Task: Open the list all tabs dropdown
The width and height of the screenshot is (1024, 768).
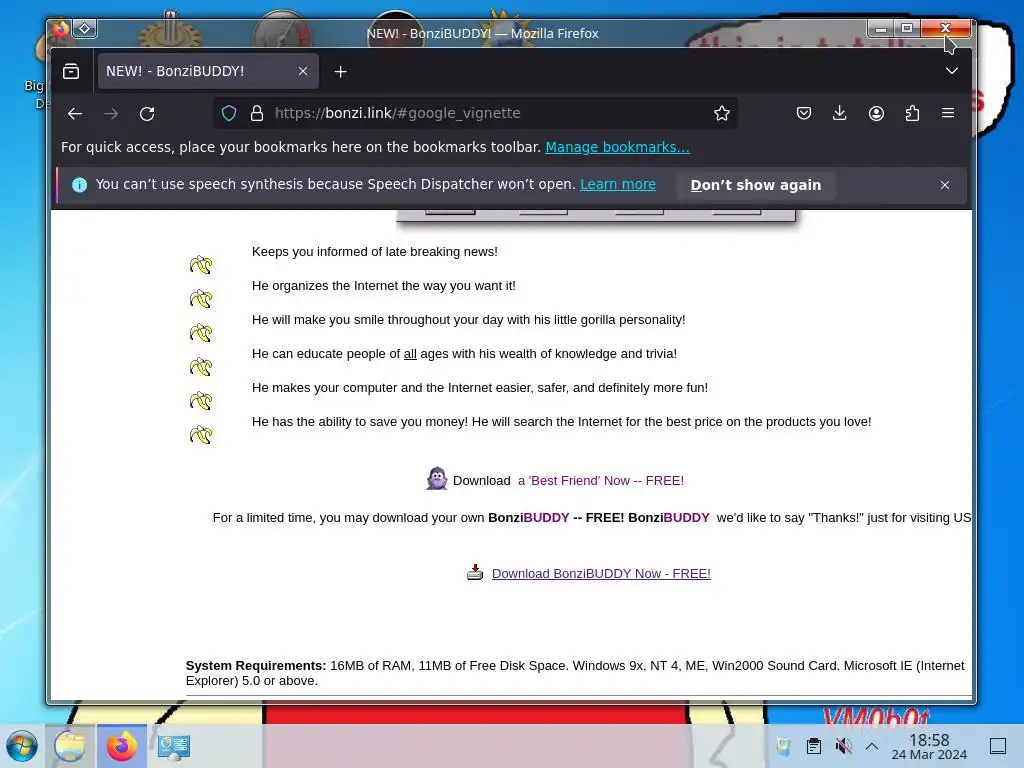Action: point(952,71)
